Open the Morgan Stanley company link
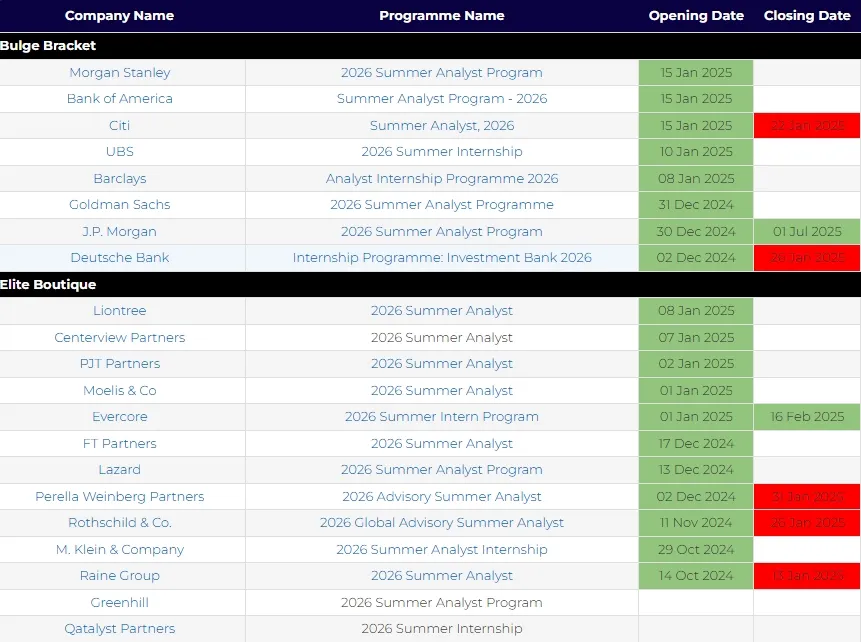The height and width of the screenshot is (642, 861). click(x=120, y=72)
